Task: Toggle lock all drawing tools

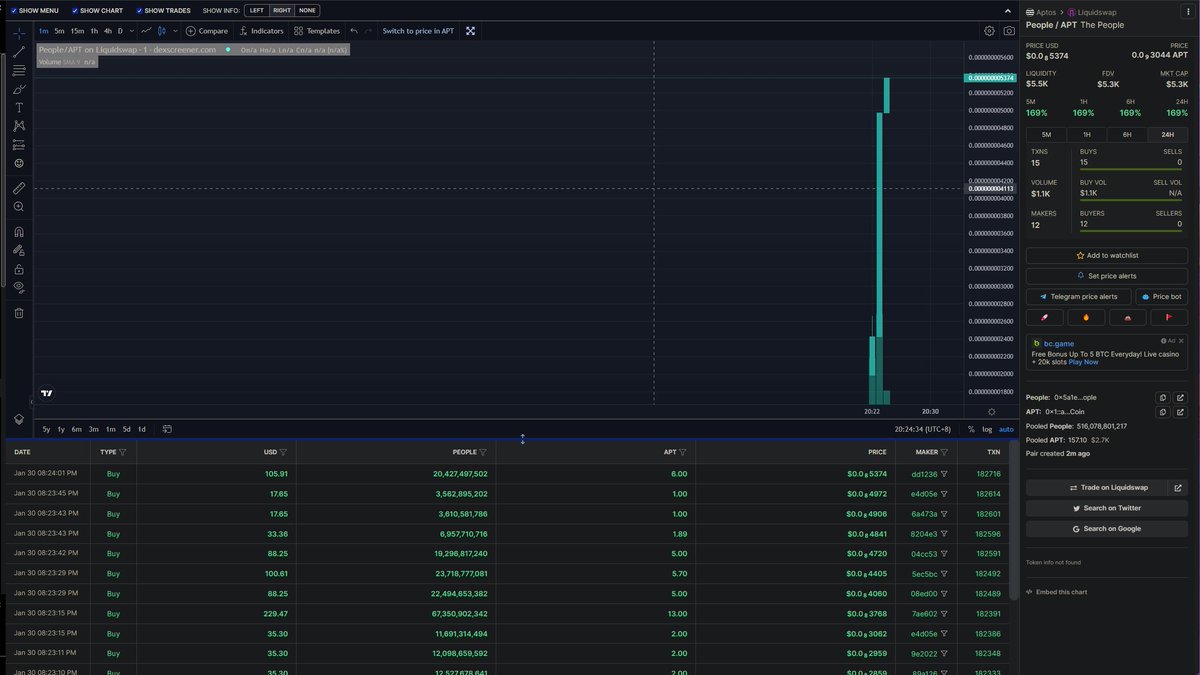Action: (19, 269)
